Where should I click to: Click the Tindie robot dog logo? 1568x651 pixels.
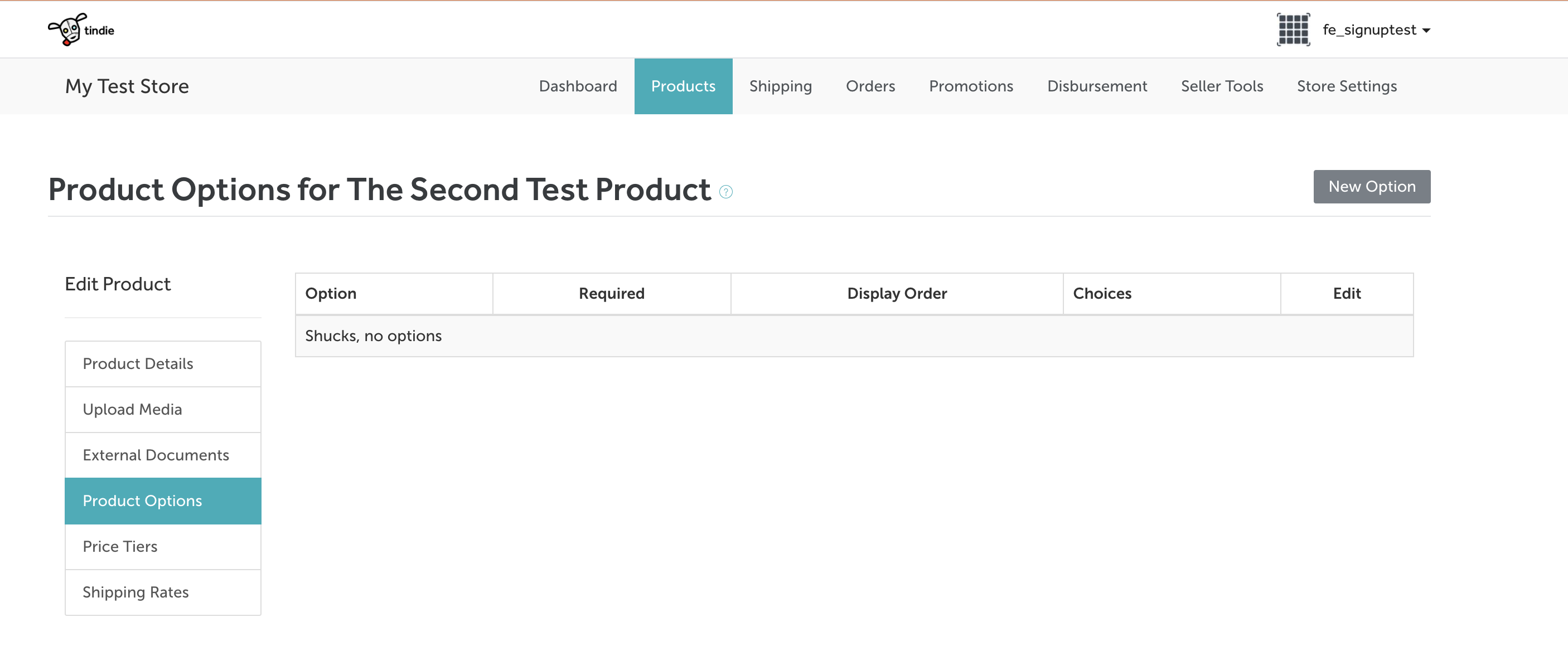[x=80, y=29]
